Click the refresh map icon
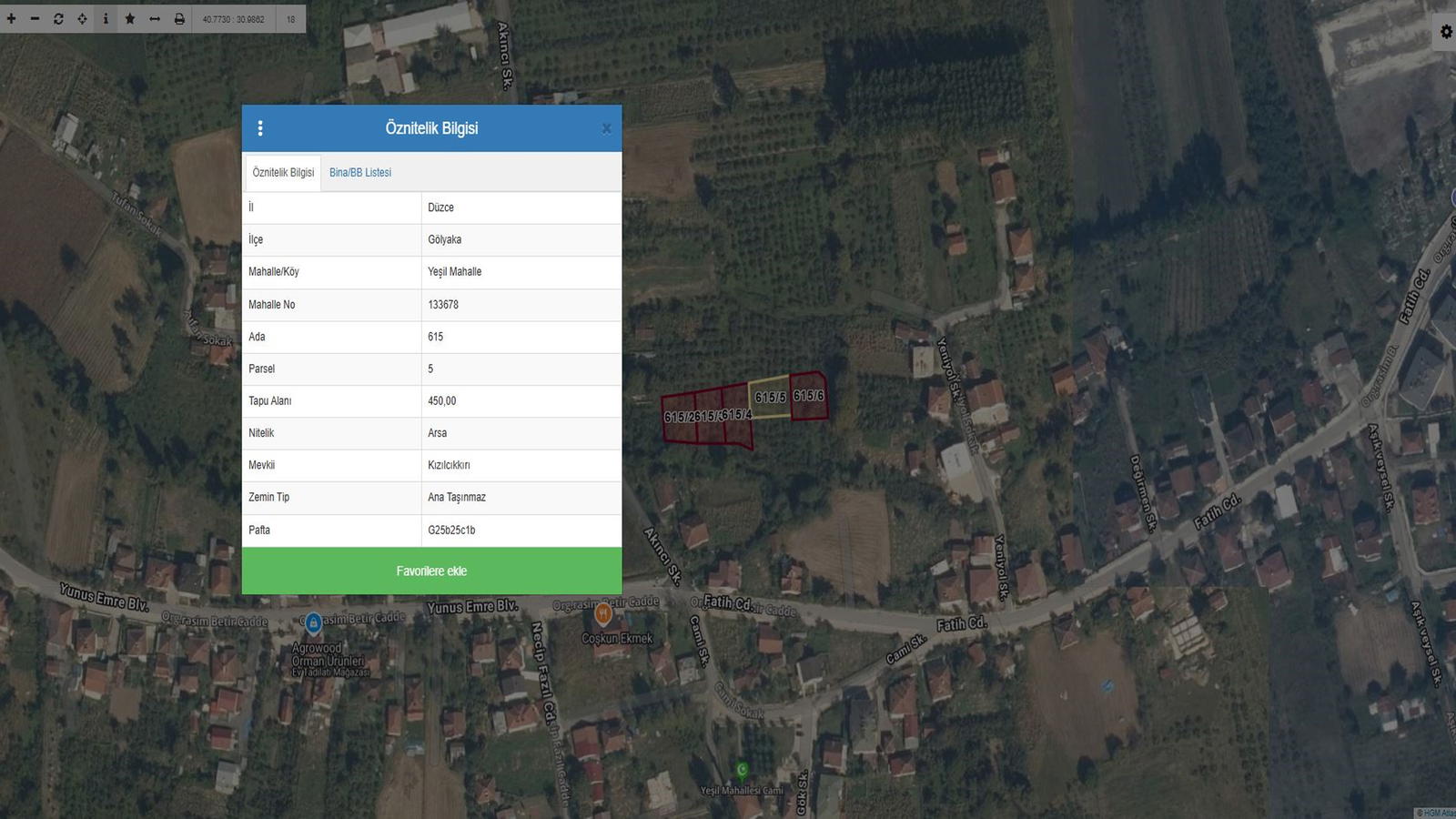The image size is (1456, 819). [x=58, y=18]
